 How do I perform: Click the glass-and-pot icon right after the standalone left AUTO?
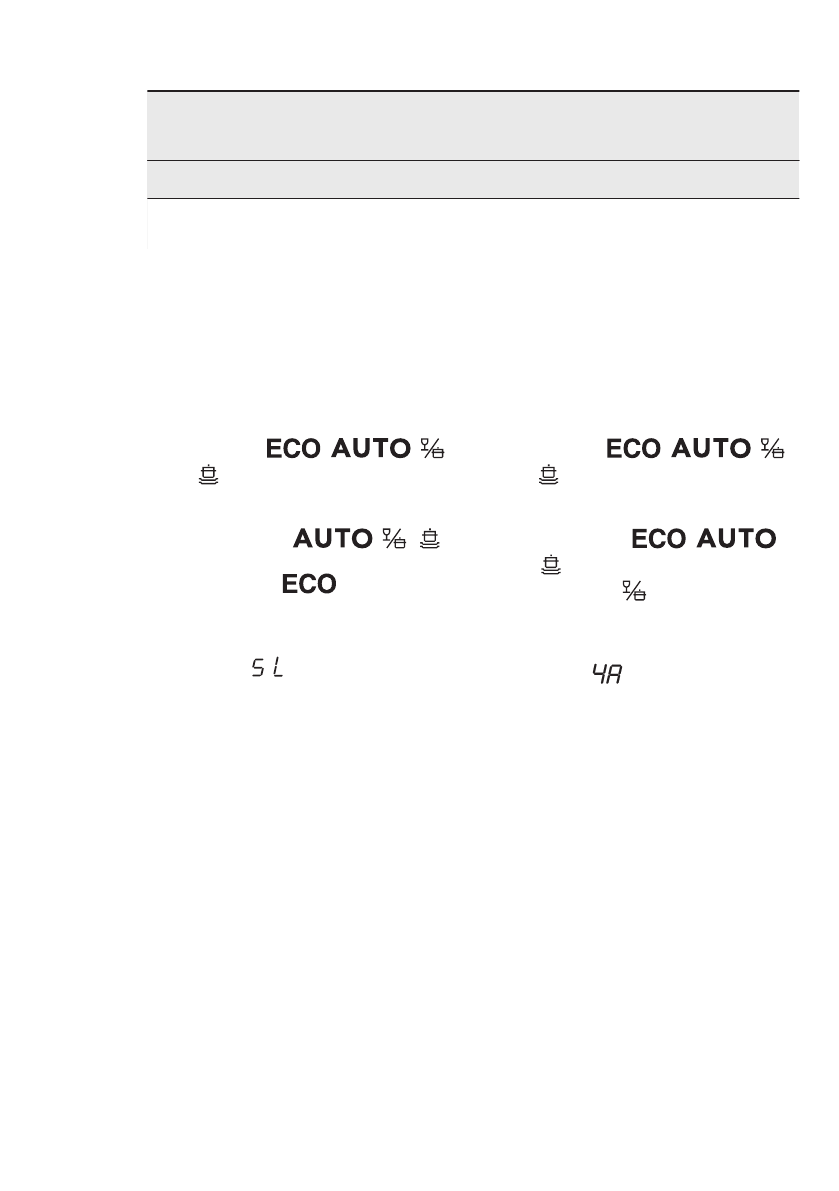[394, 539]
